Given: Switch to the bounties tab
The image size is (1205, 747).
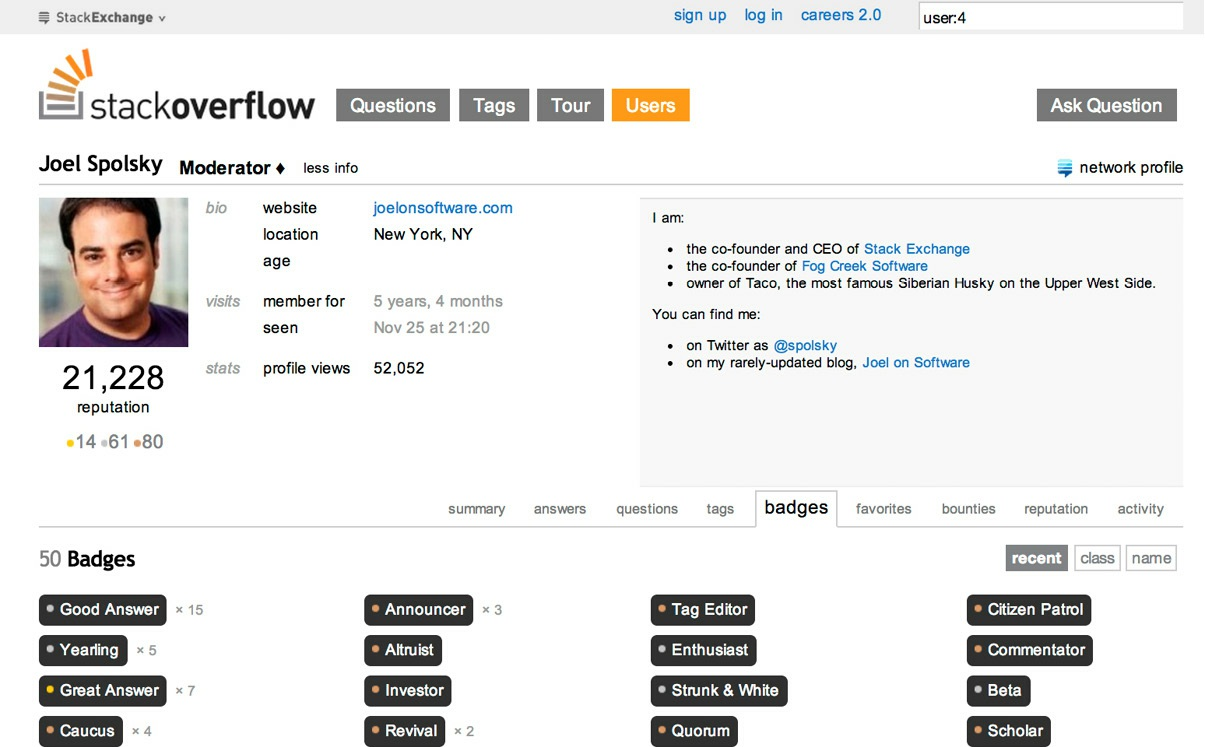Looking at the screenshot, I should pos(969,509).
